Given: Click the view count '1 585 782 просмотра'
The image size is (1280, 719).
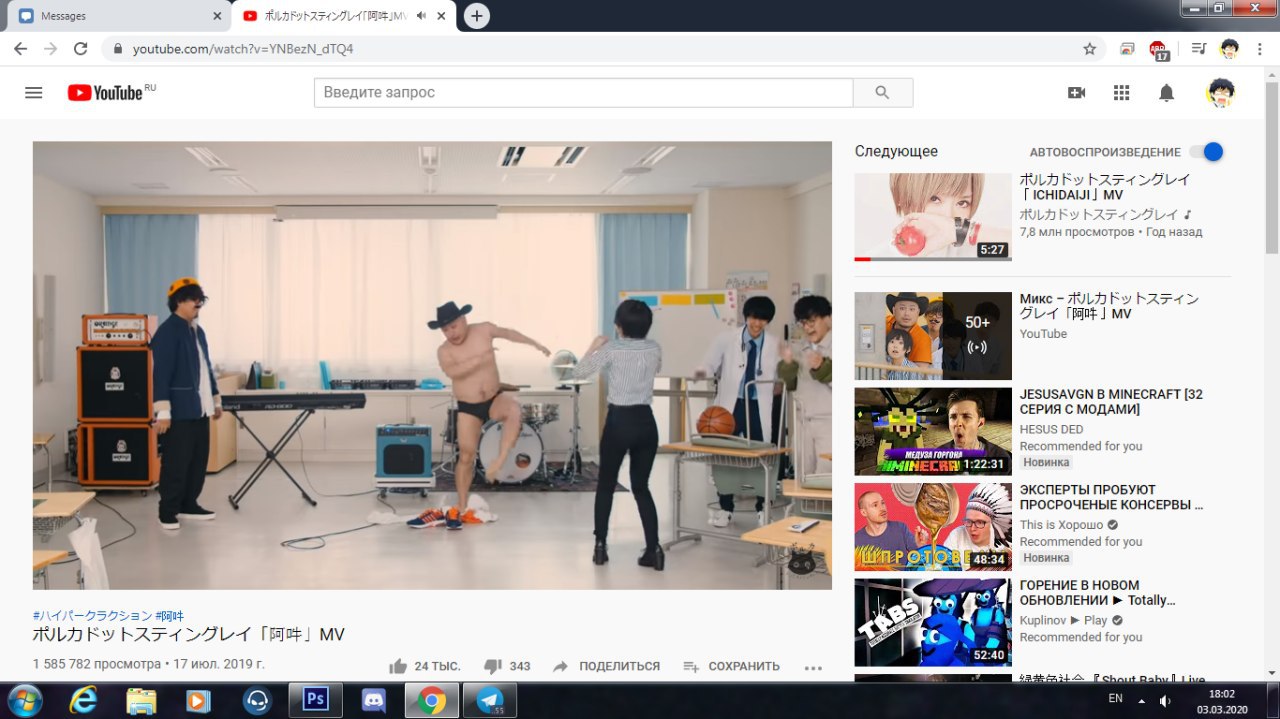Looking at the screenshot, I should point(96,664).
